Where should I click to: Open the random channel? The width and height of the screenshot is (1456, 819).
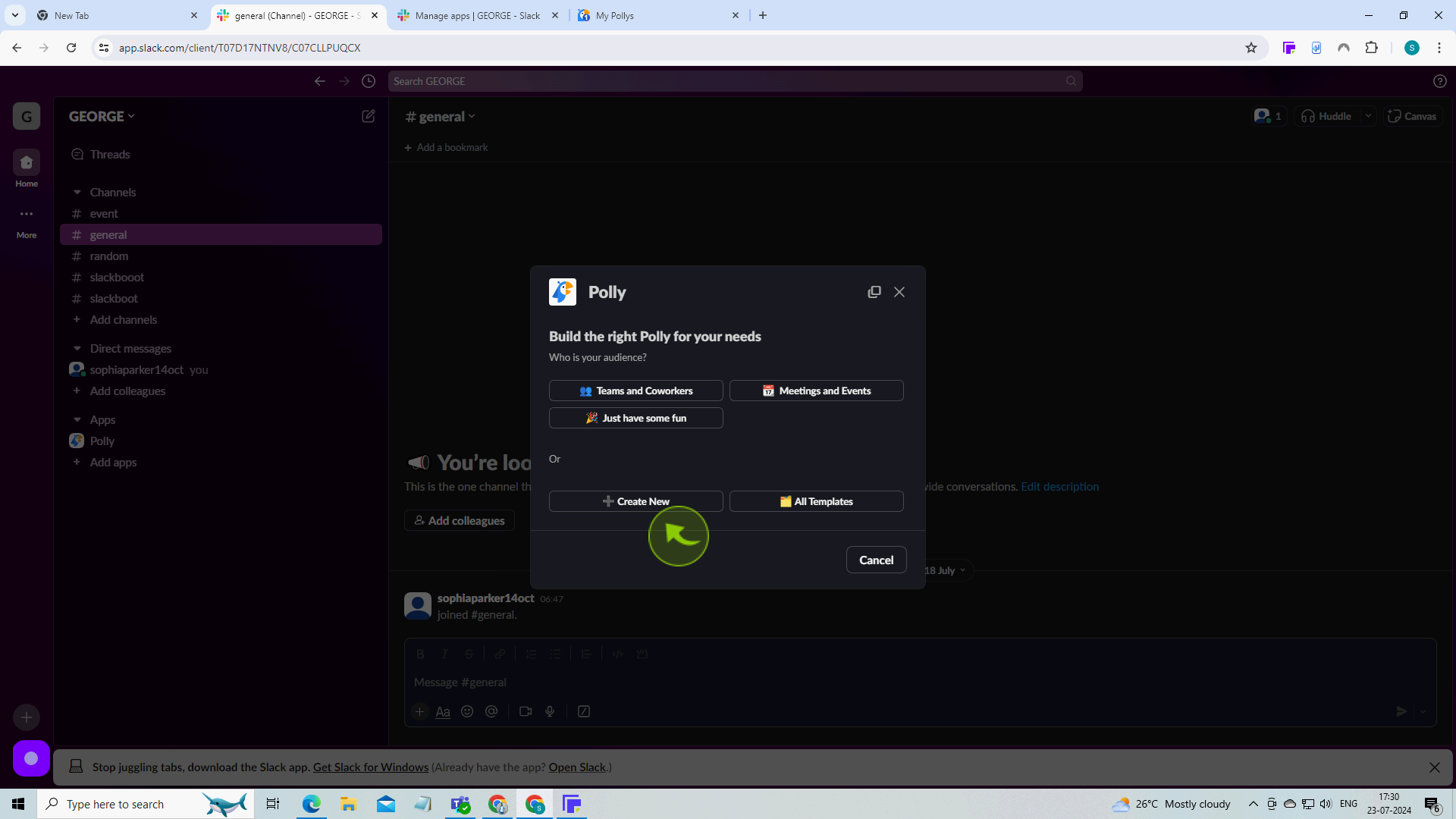(221, 256)
